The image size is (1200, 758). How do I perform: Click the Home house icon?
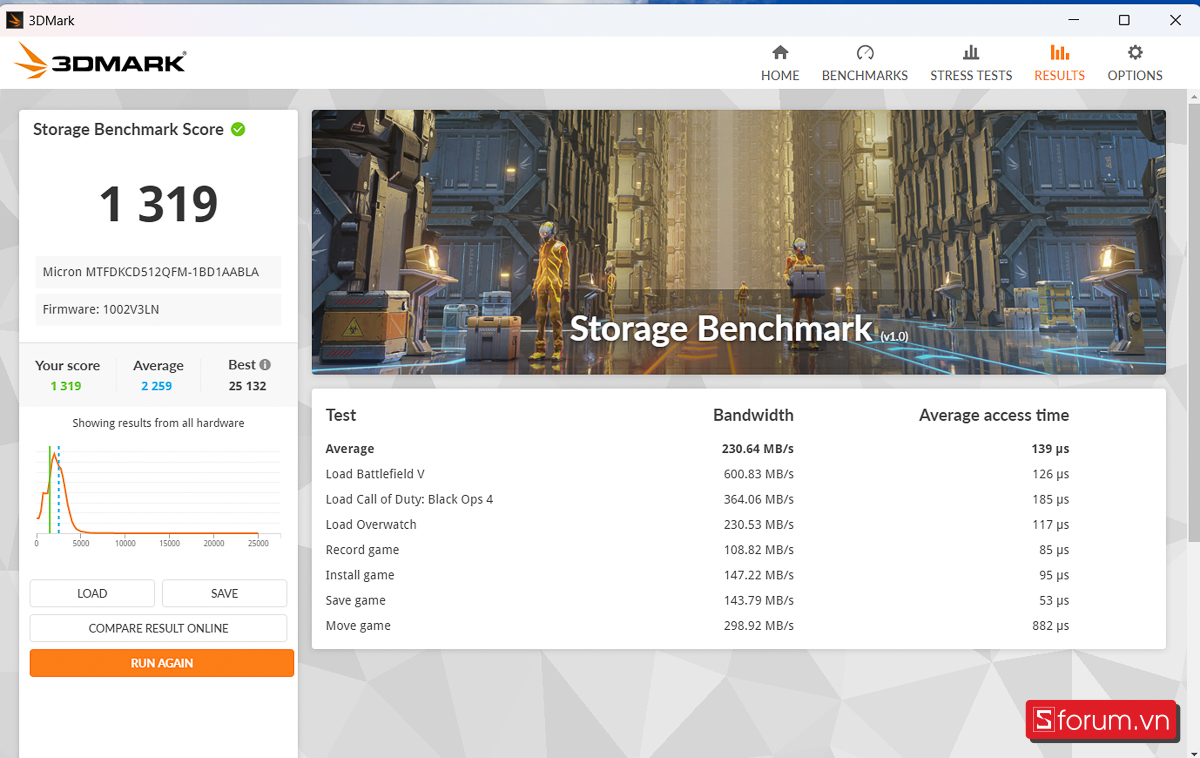[780, 52]
